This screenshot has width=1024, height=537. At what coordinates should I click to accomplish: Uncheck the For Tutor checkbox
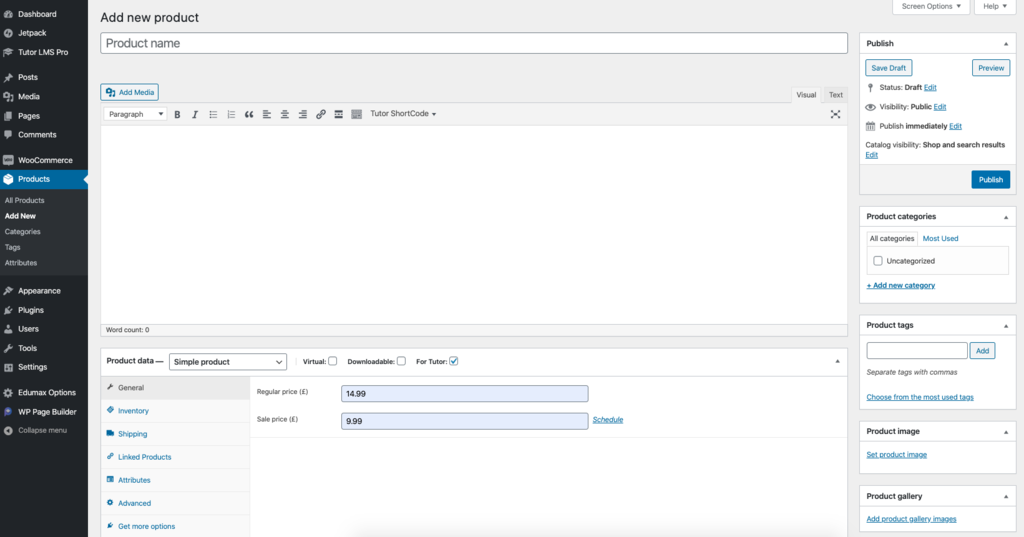click(x=454, y=361)
